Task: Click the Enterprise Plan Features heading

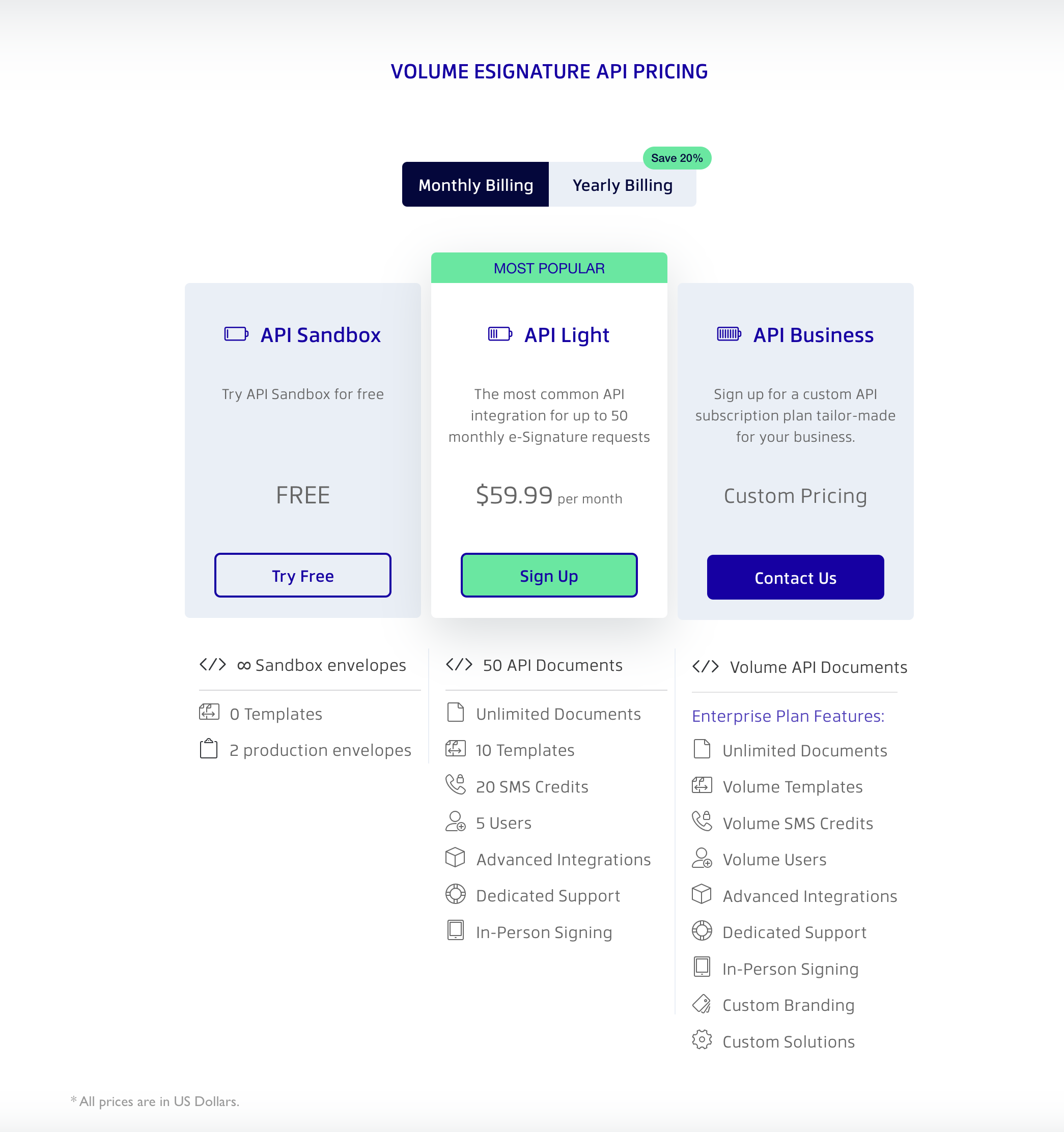Action: pos(788,716)
